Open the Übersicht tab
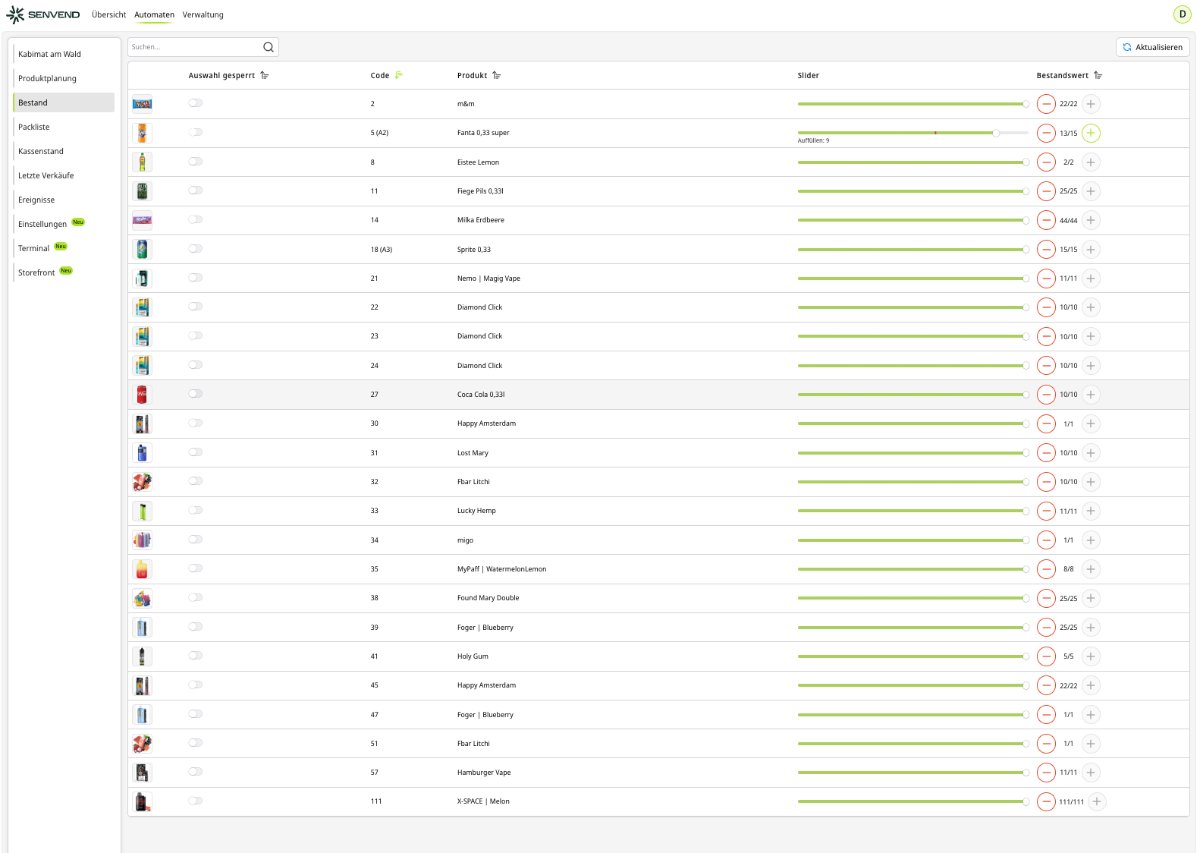Viewport: 1200px width, 853px height. tap(108, 15)
